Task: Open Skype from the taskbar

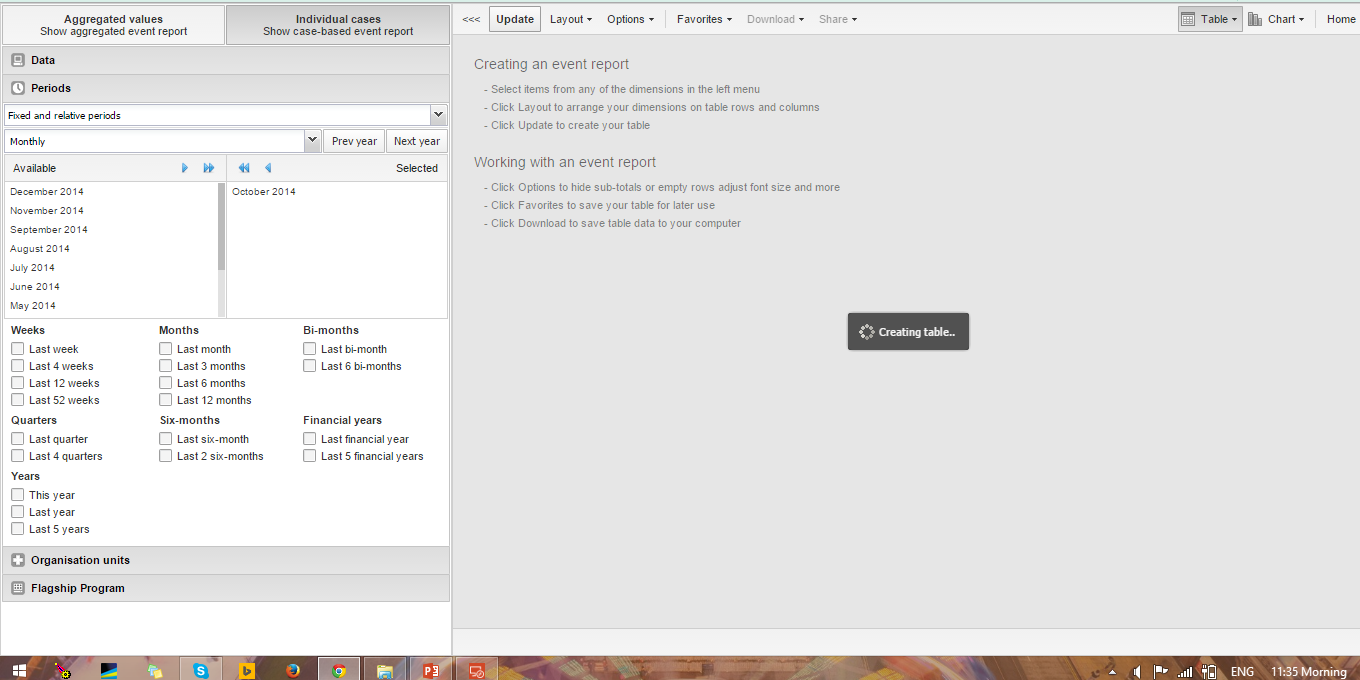Action: 201,670
